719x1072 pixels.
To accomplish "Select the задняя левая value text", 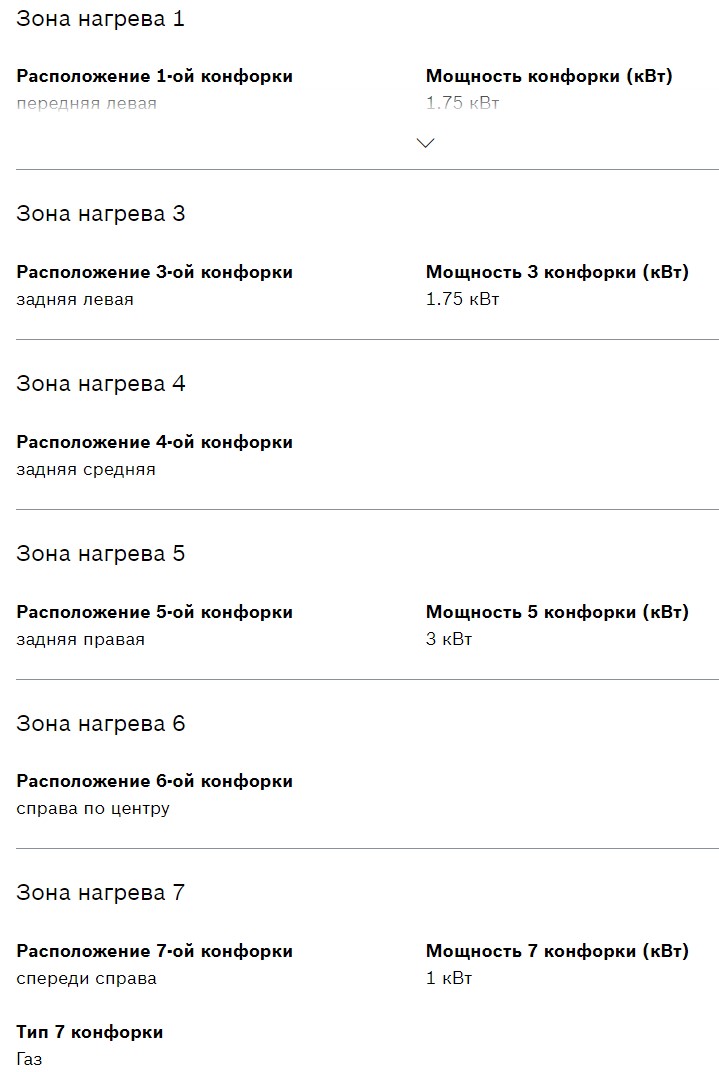I will pos(74,299).
